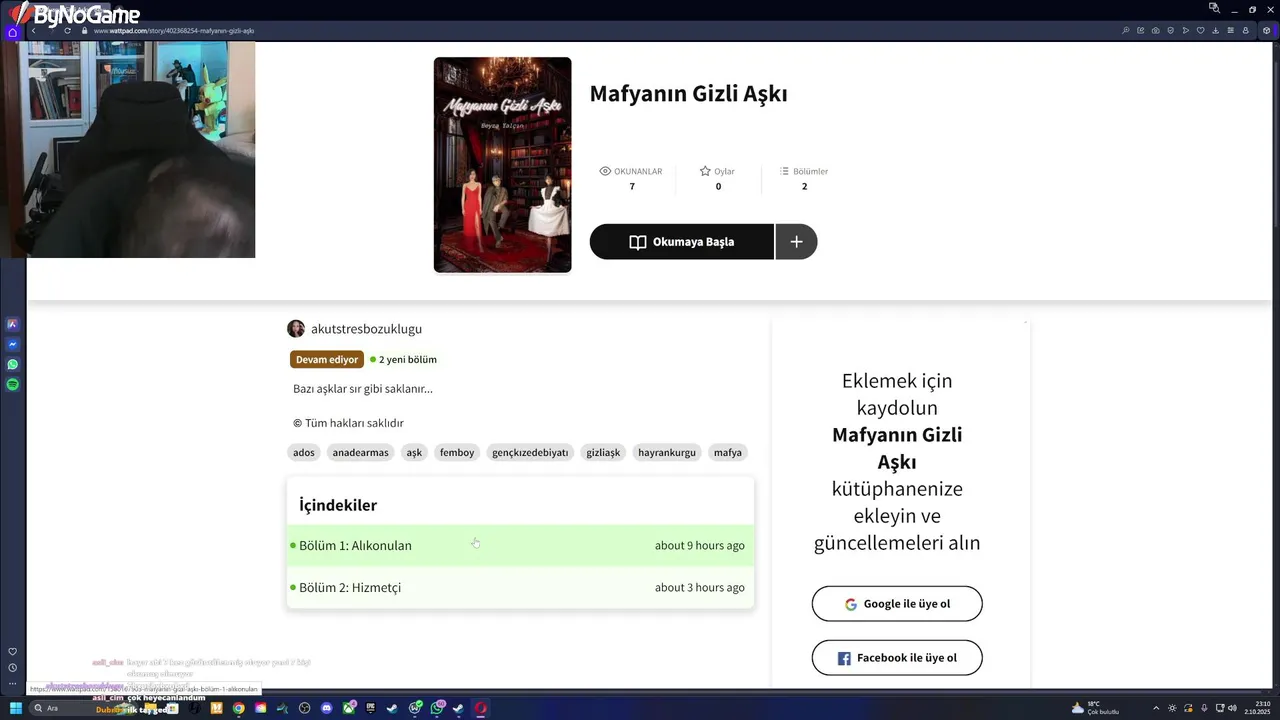Open Aria AI icon in sidebar
Viewport: 1280px width, 720px height.
point(12,324)
